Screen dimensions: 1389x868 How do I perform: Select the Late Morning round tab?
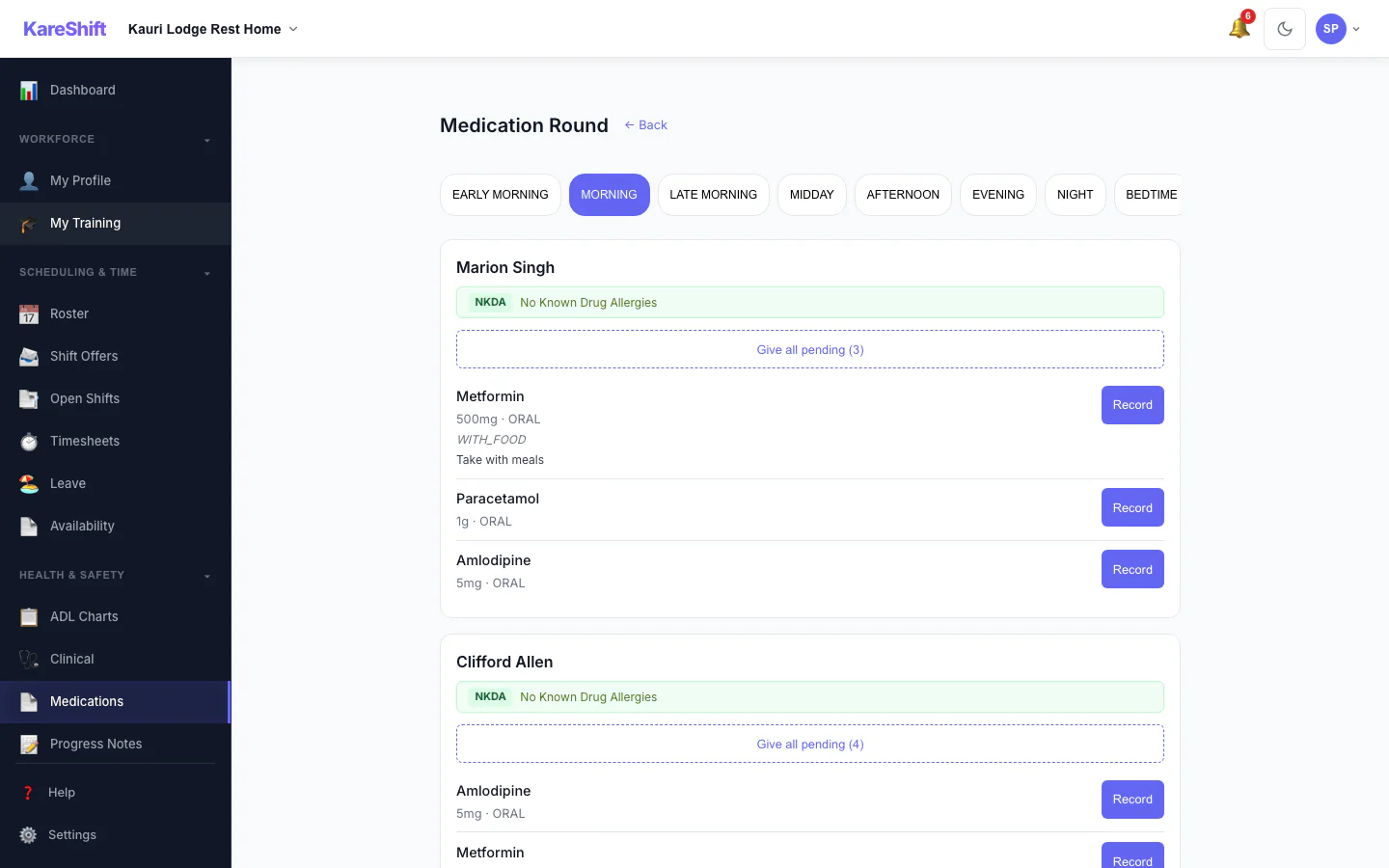click(x=714, y=195)
